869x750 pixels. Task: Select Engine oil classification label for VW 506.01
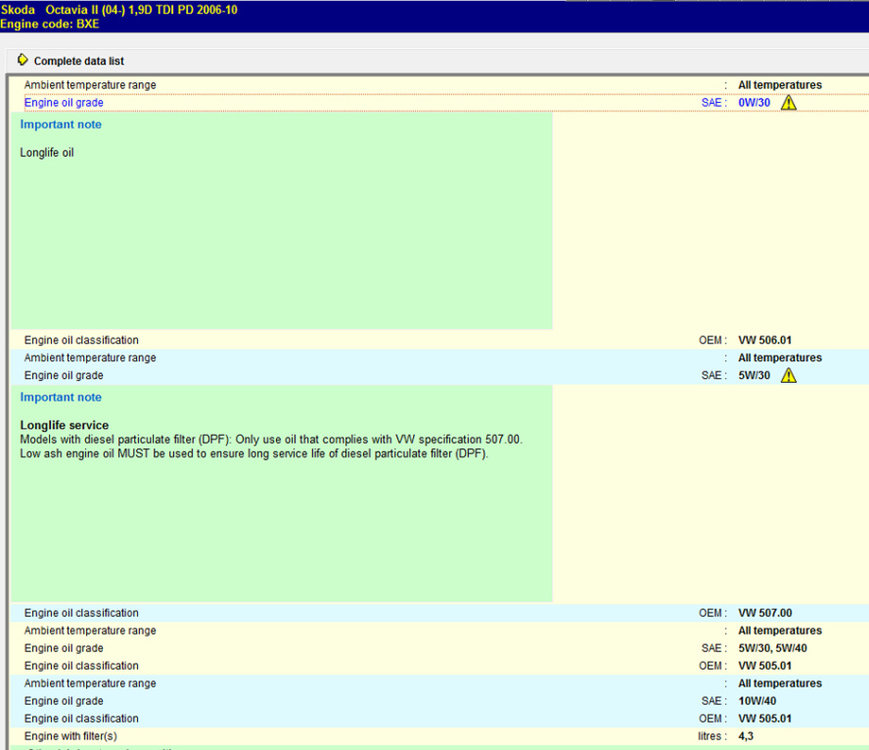pos(81,340)
